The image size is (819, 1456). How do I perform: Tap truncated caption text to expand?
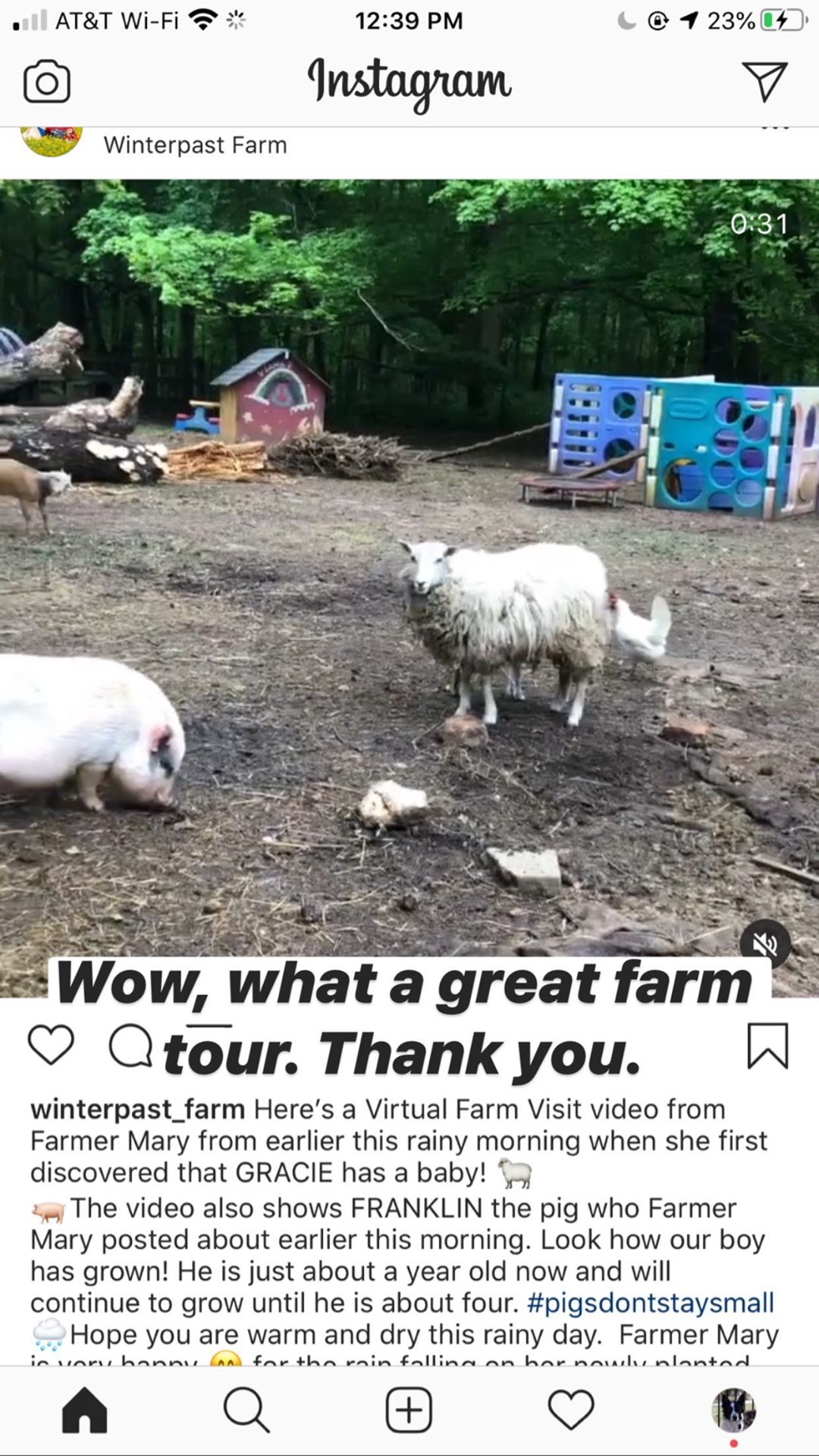pos(391,1360)
